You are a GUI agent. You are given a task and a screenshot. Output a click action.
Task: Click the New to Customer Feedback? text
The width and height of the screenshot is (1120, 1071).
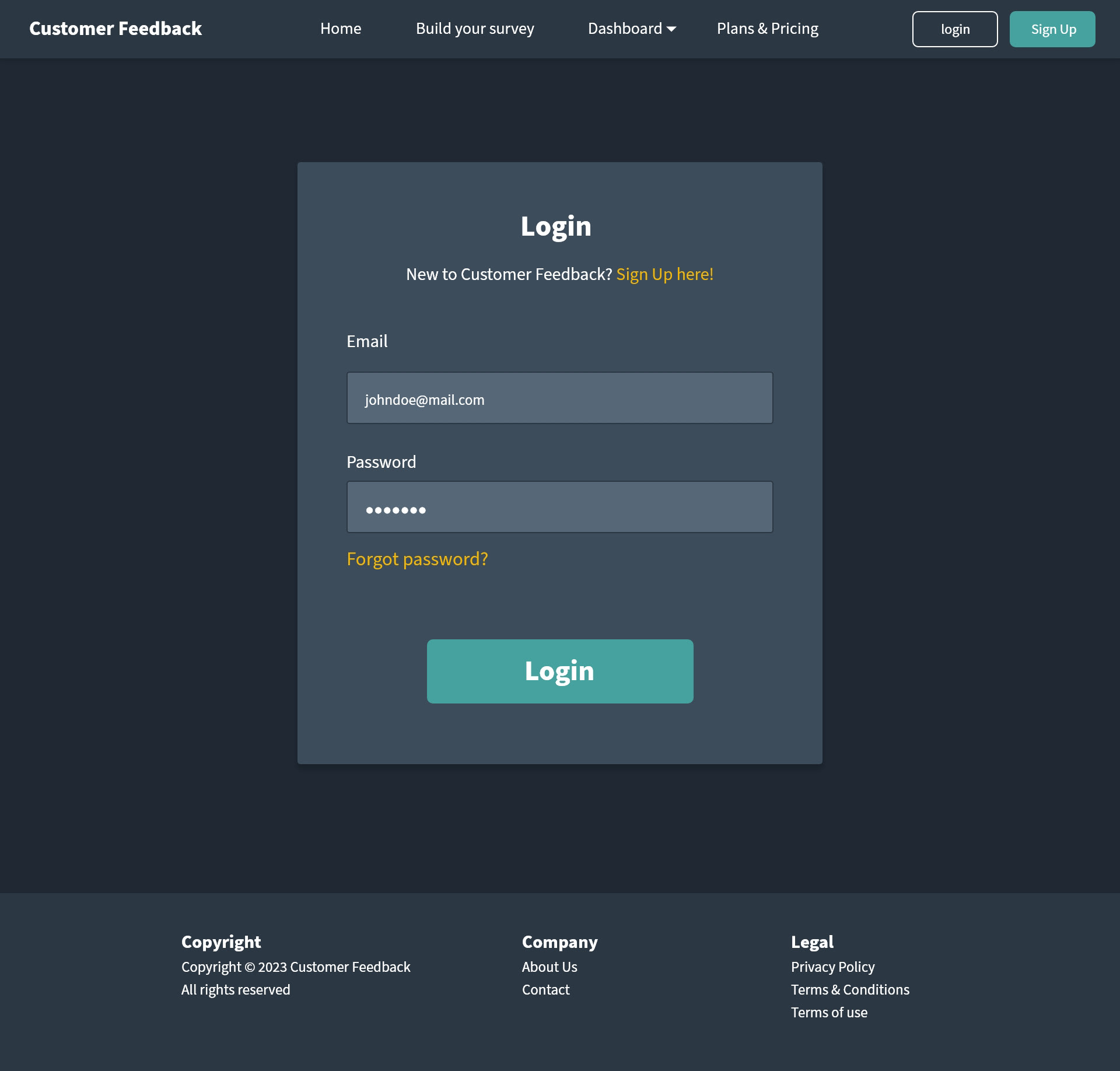[509, 274]
